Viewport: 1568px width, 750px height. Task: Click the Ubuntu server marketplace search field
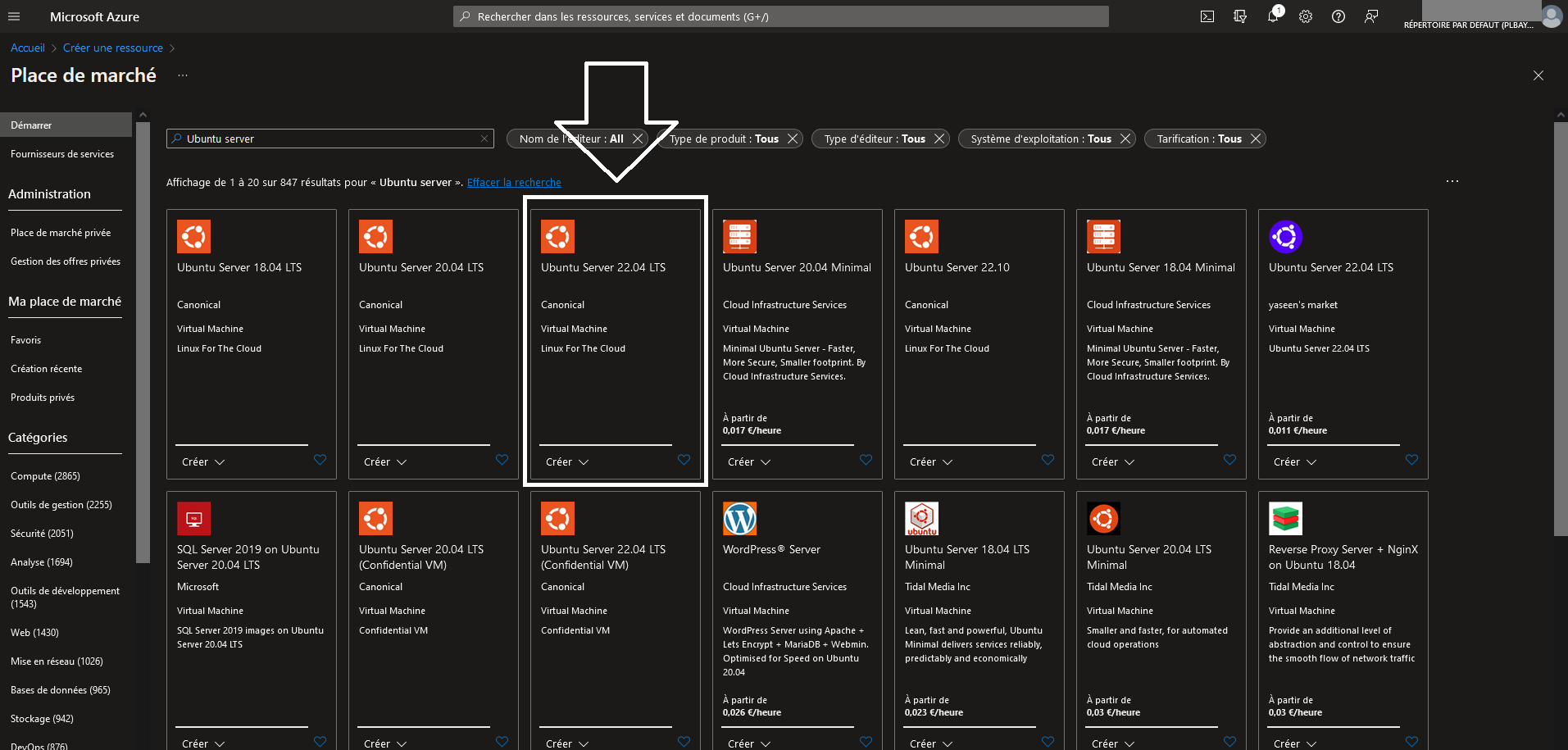(330, 139)
